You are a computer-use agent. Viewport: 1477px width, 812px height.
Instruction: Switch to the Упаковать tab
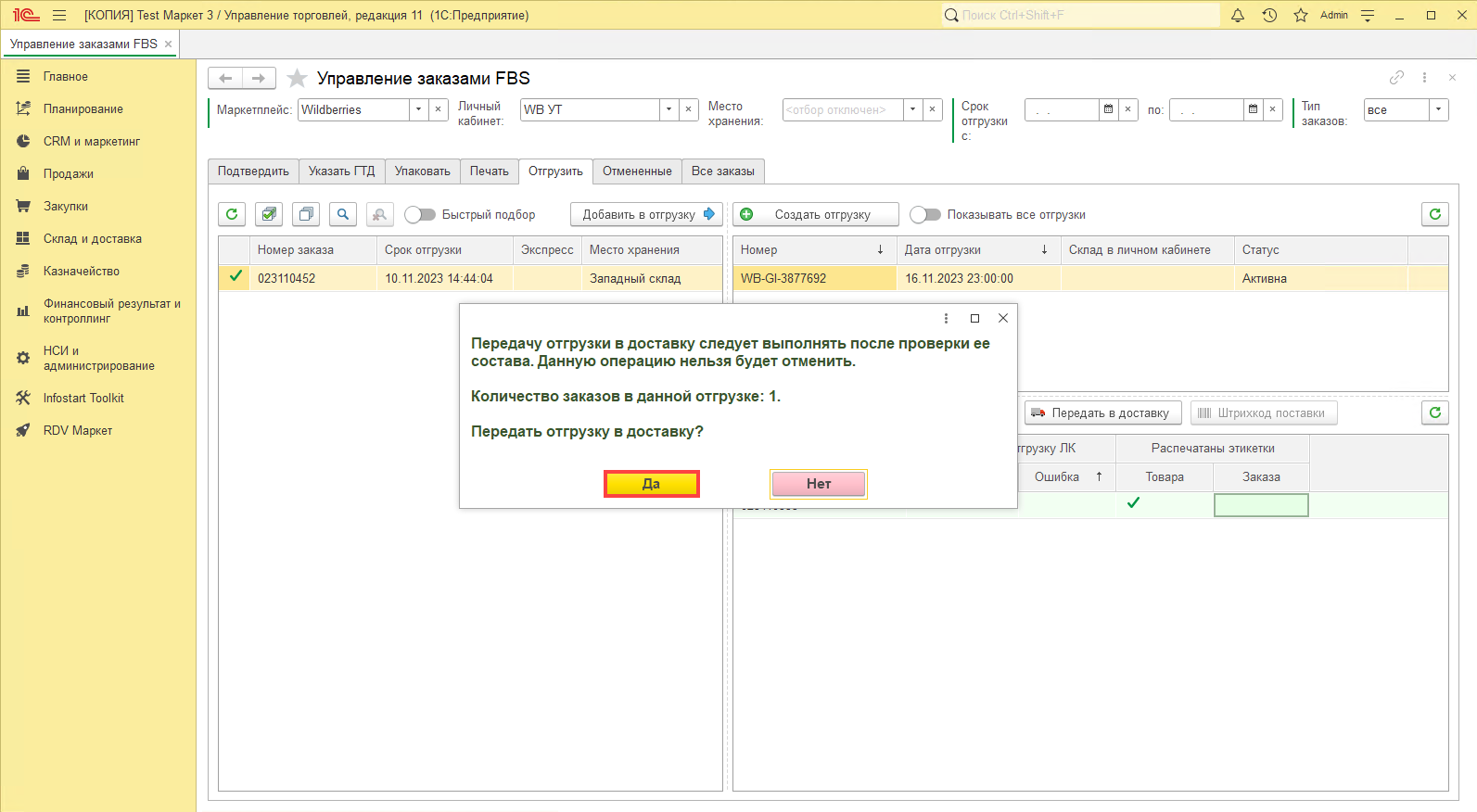pyautogui.click(x=422, y=171)
